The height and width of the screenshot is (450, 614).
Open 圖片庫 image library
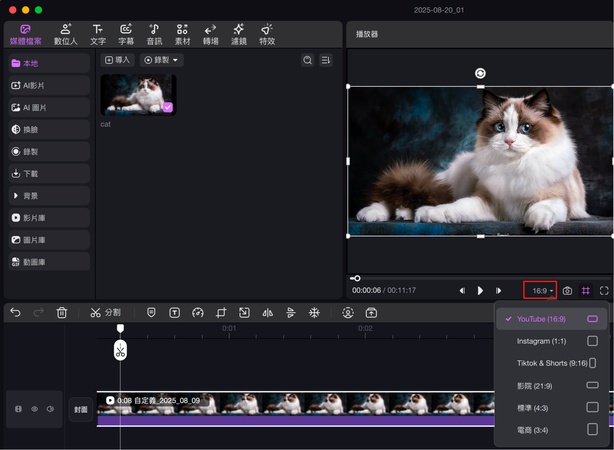coord(49,240)
